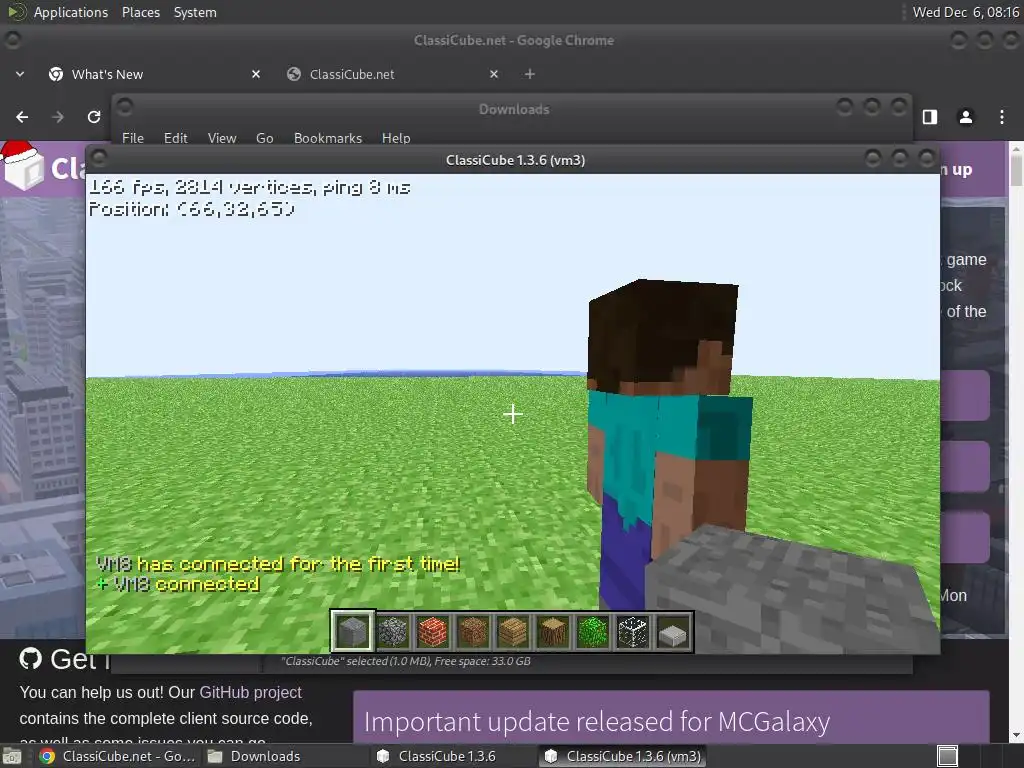Select the cobblestone block in the hotbar
This screenshot has width=1024, height=768.
[x=393, y=632]
